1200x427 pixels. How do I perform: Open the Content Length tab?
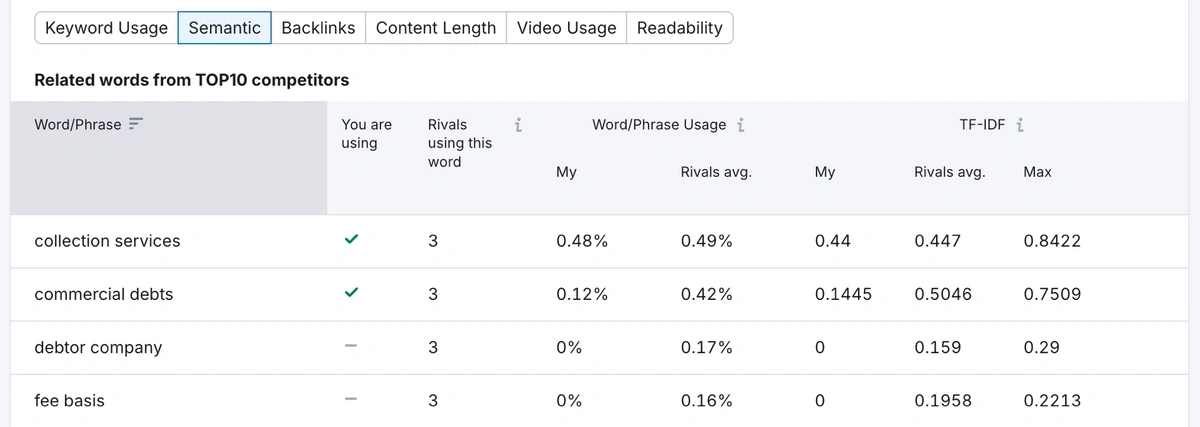click(x=436, y=28)
